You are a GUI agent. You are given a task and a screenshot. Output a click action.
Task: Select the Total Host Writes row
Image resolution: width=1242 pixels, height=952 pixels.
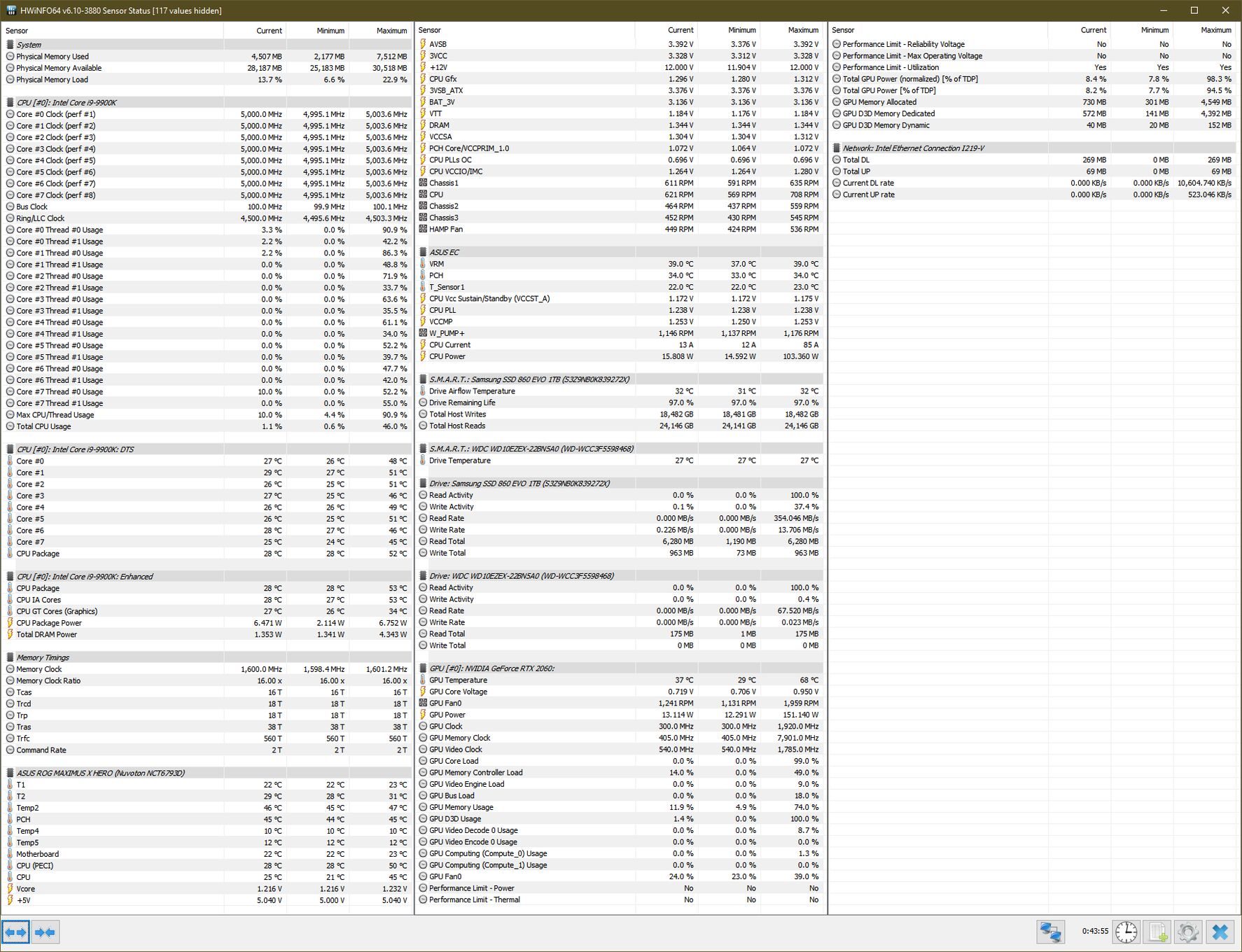(x=620, y=414)
